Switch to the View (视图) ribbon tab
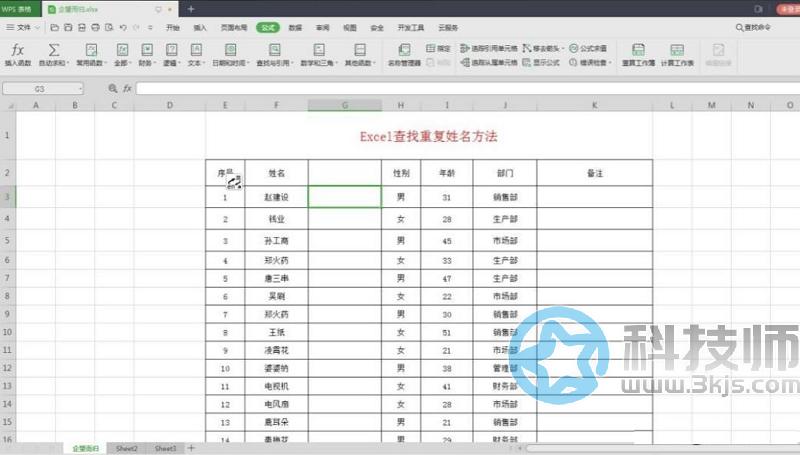 [349, 28]
